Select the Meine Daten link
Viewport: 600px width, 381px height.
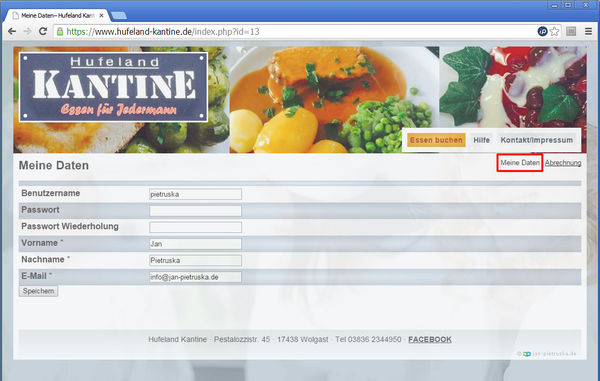(x=520, y=163)
